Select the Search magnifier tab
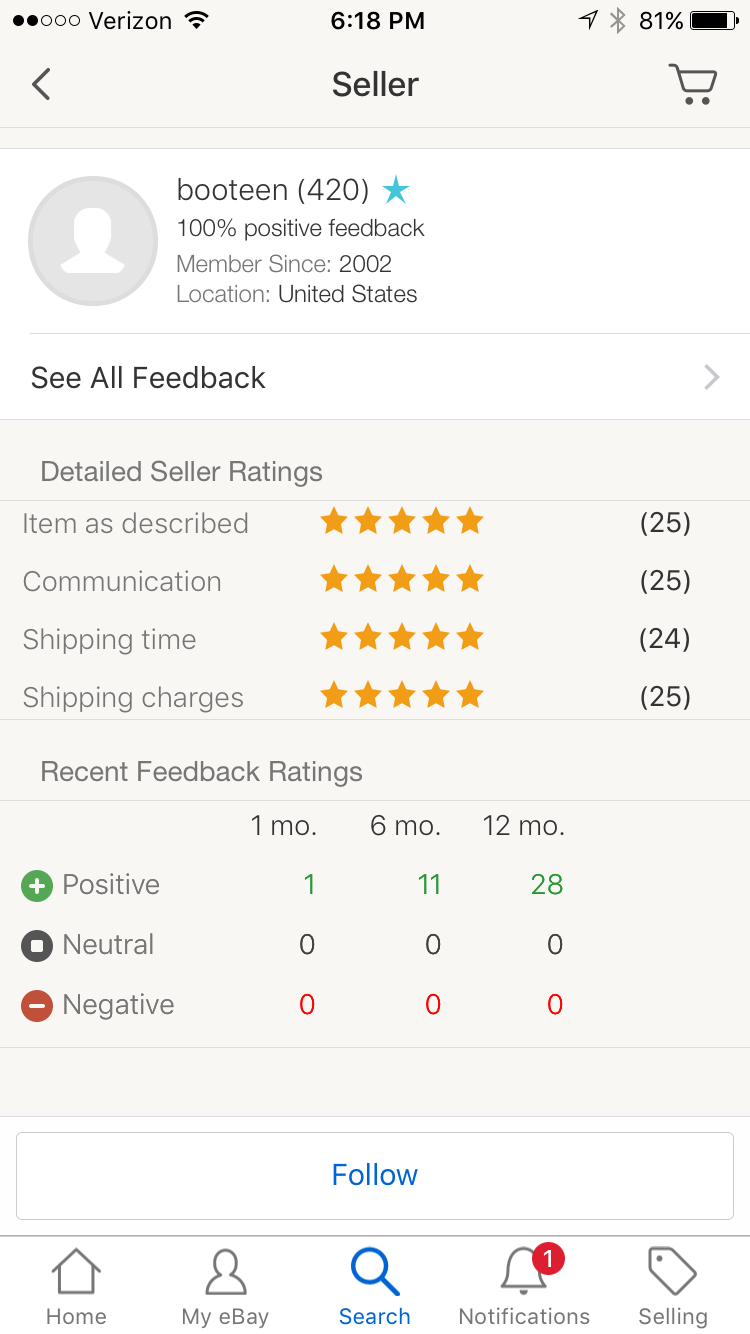Viewport: 750px width, 1334px height. click(375, 1287)
